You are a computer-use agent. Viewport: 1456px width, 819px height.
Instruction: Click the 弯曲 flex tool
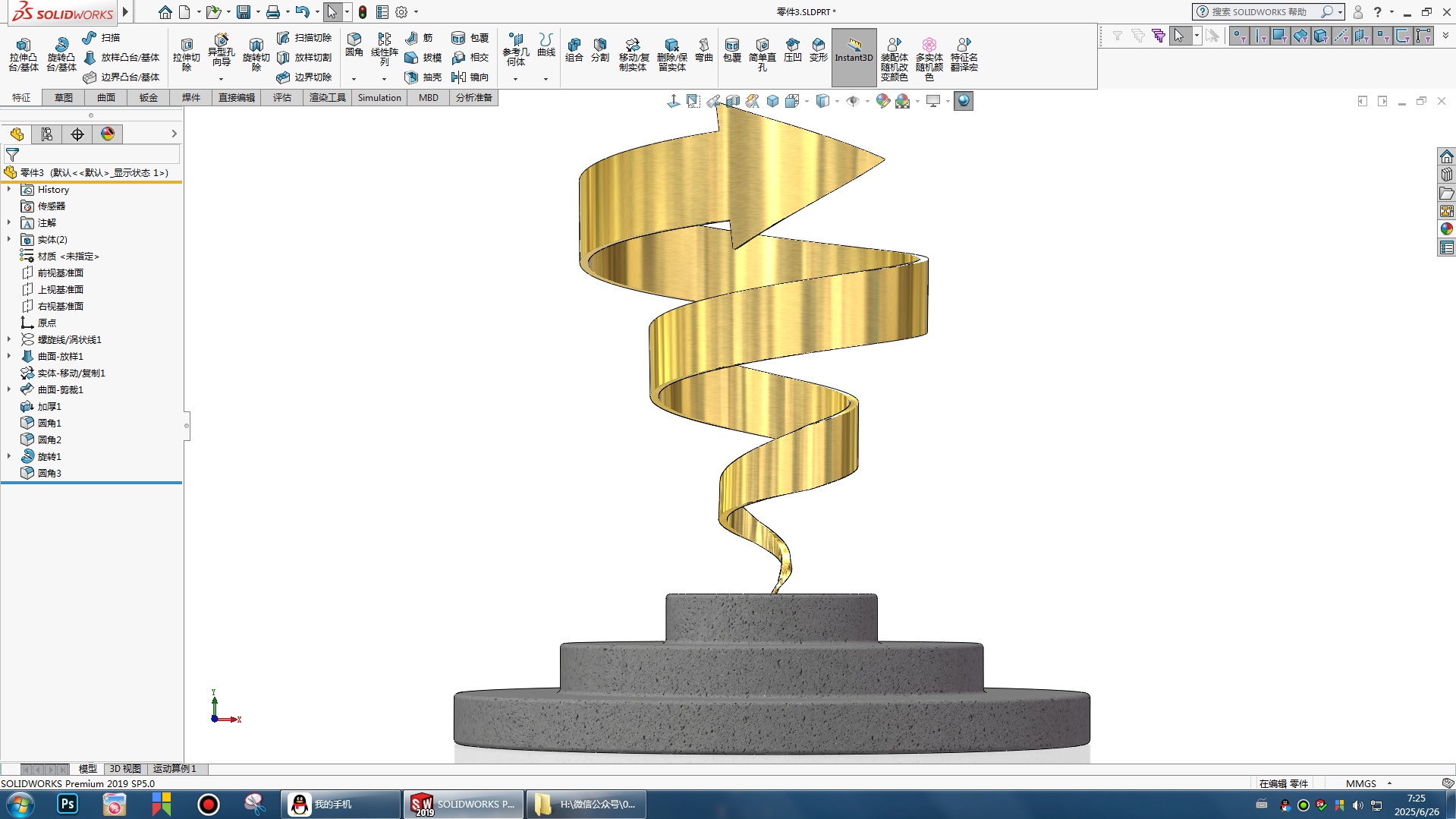tap(704, 50)
